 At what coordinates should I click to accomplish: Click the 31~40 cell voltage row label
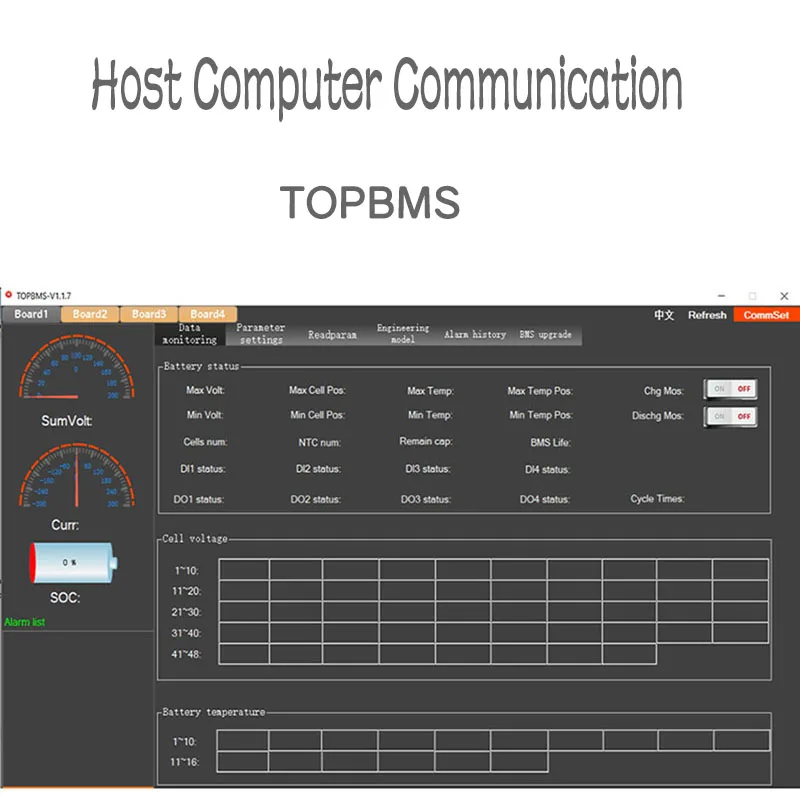pyautogui.click(x=186, y=633)
